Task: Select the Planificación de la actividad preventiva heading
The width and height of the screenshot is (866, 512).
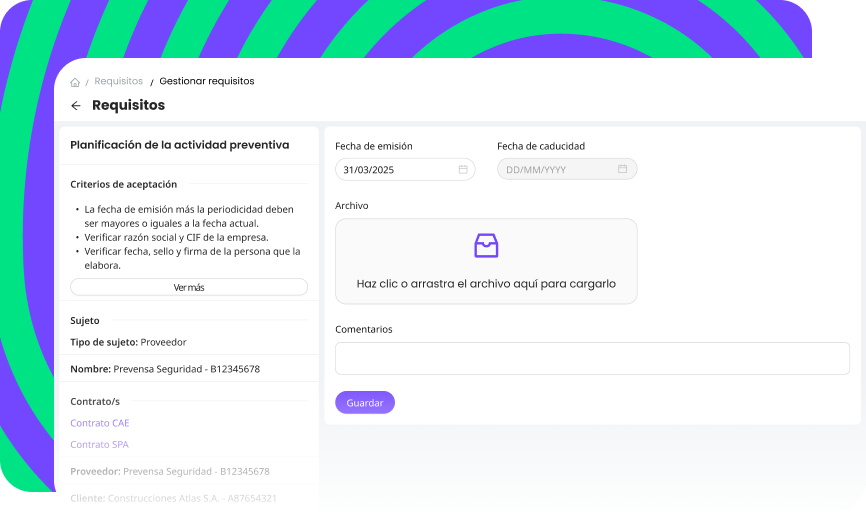Action: [x=179, y=145]
